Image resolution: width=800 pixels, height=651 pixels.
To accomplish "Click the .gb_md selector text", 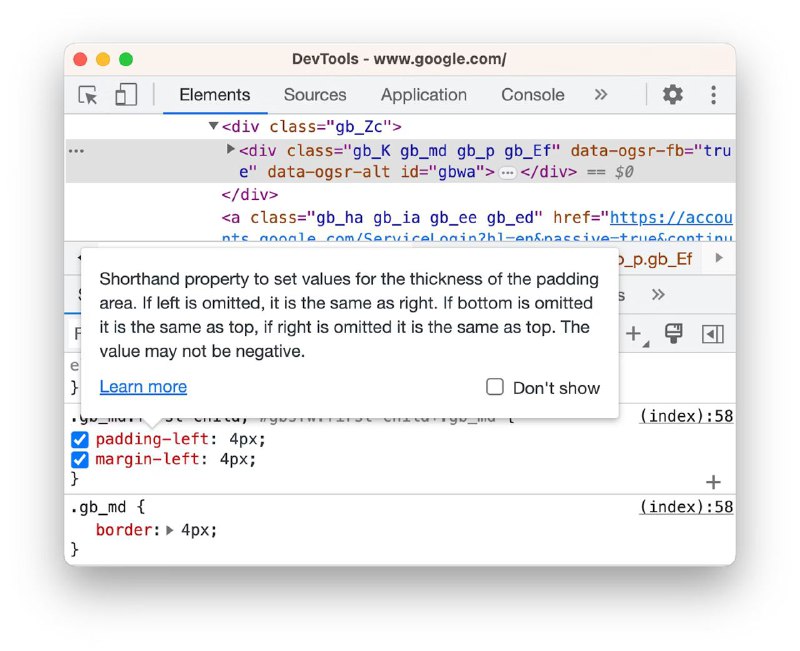I will (x=98, y=507).
